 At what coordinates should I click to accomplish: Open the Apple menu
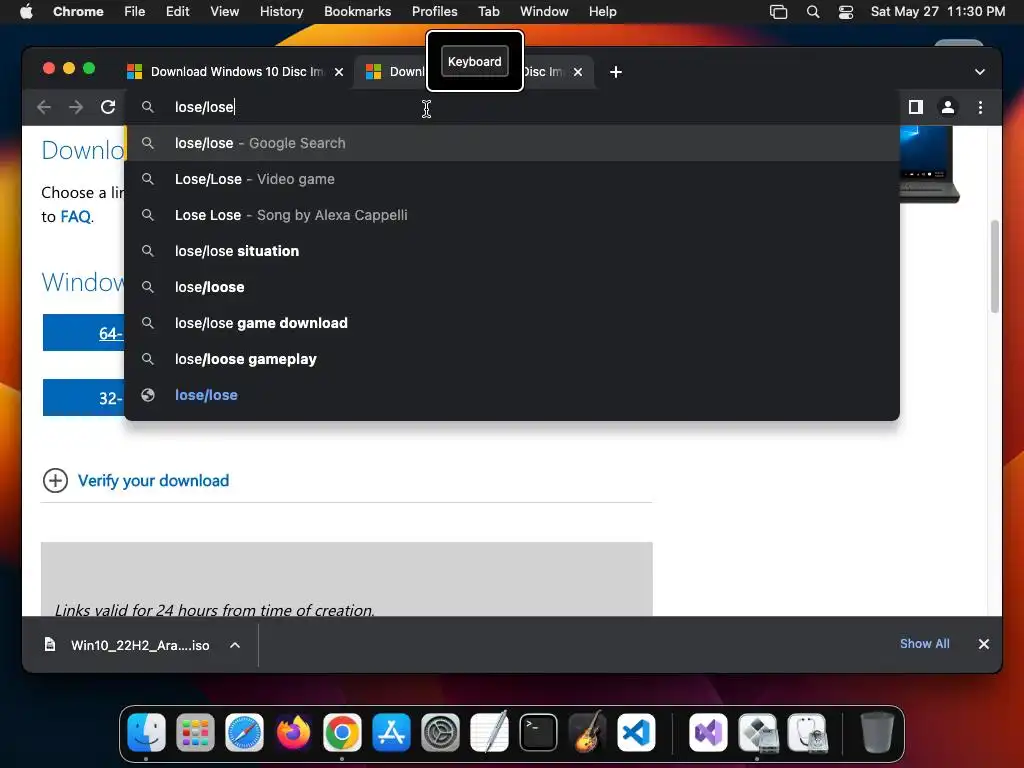coord(26,12)
